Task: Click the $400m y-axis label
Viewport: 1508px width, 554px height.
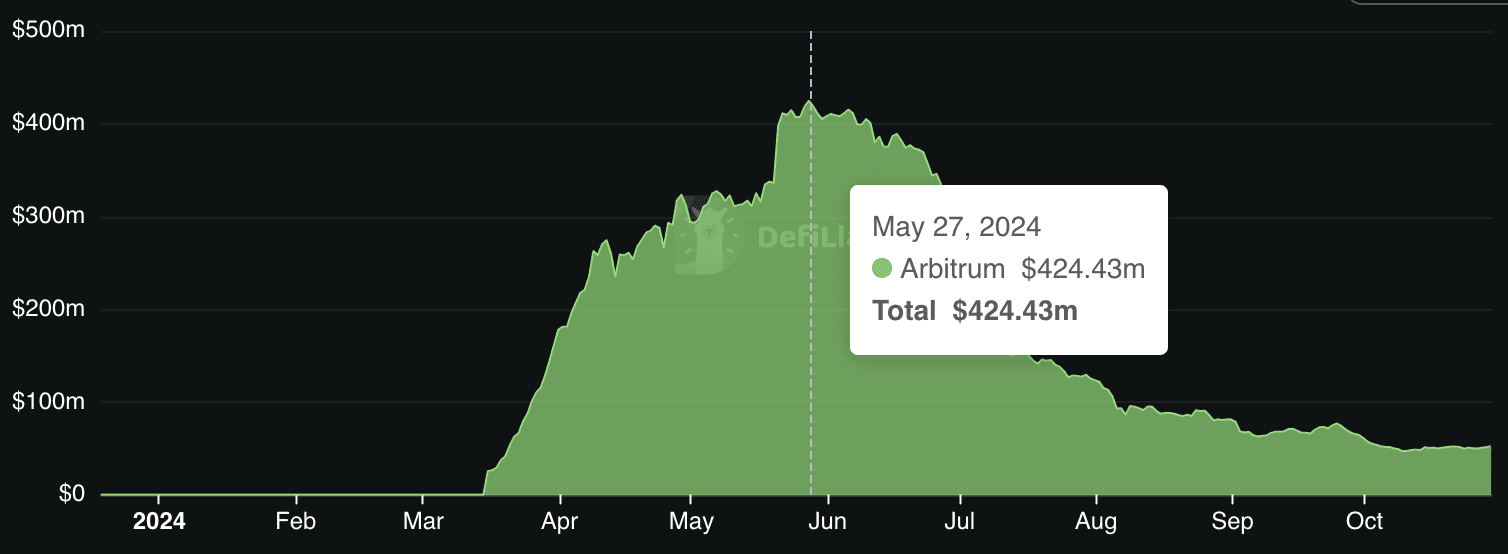Action: (x=48, y=124)
